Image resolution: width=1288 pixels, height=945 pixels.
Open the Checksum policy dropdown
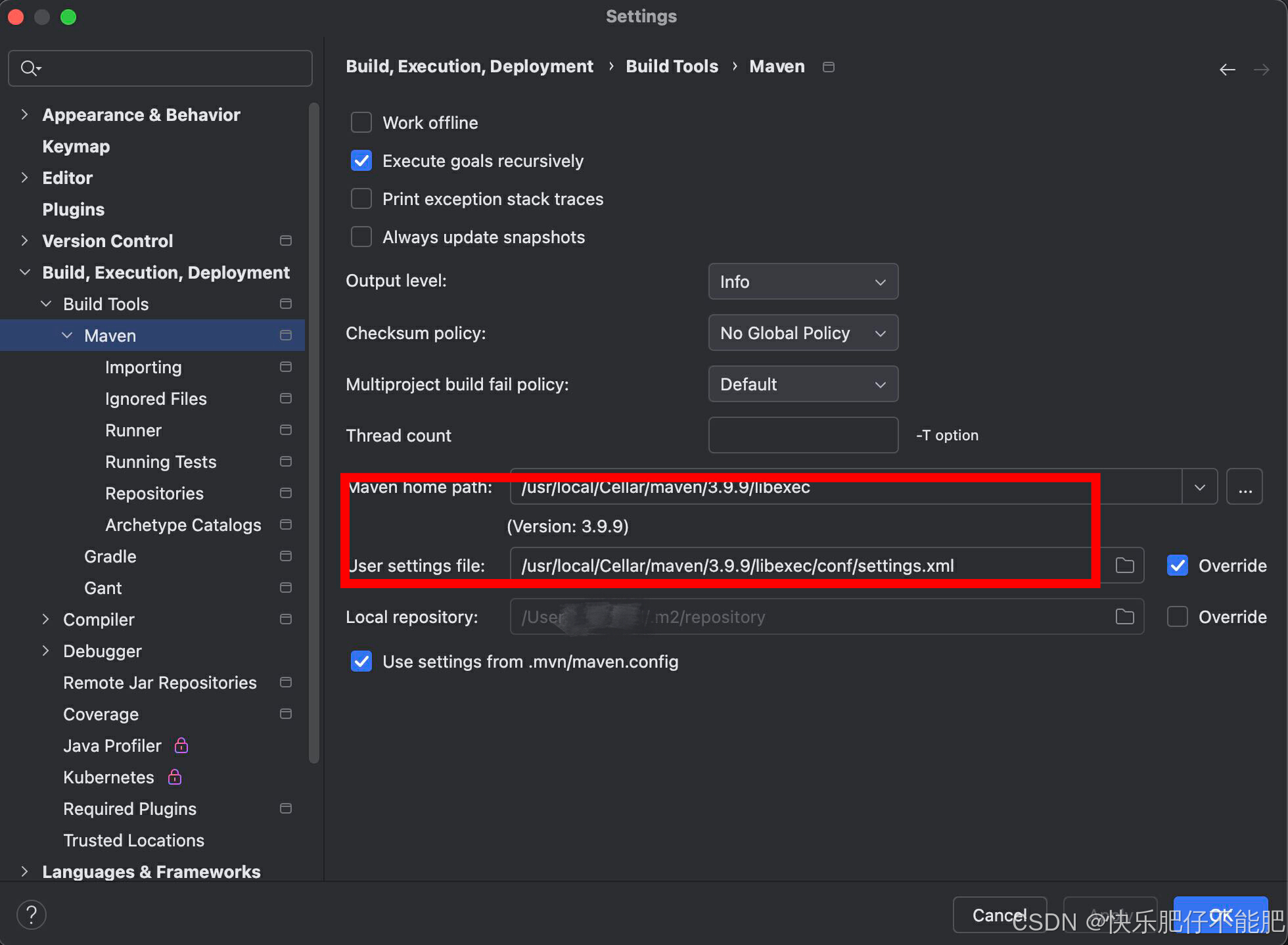[802, 333]
